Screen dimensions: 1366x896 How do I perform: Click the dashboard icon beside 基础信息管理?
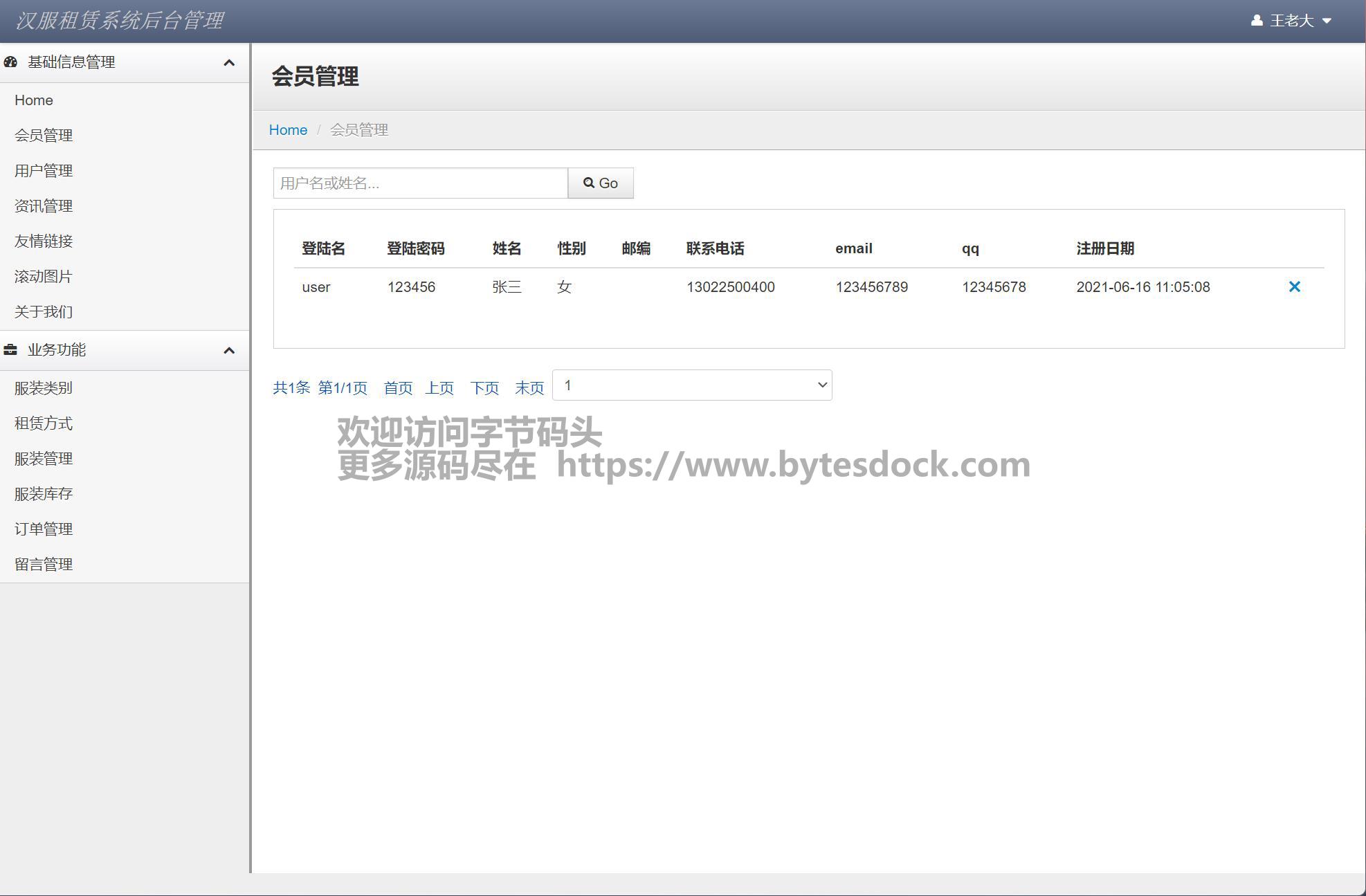(x=10, y=62)
